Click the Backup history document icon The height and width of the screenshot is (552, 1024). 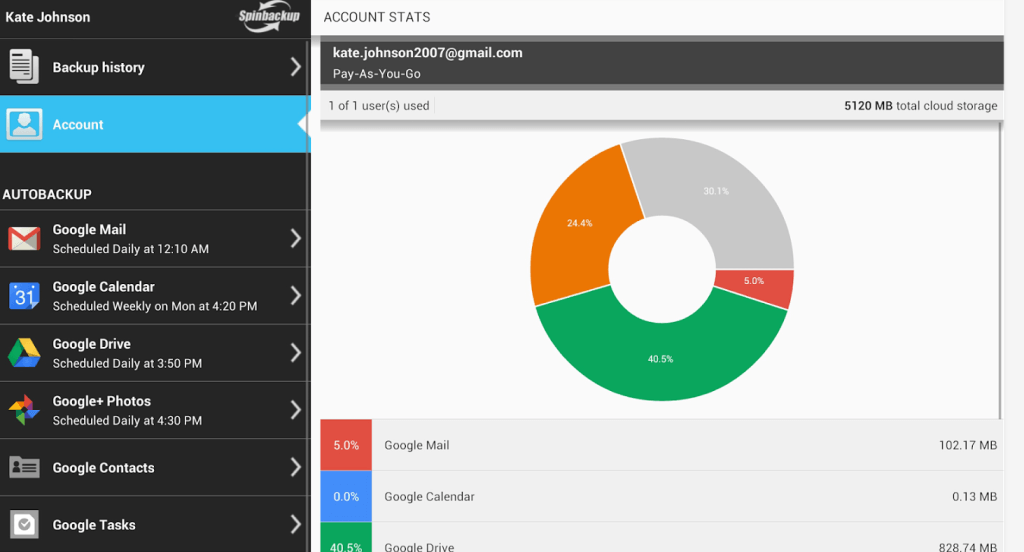click(24, 67)
